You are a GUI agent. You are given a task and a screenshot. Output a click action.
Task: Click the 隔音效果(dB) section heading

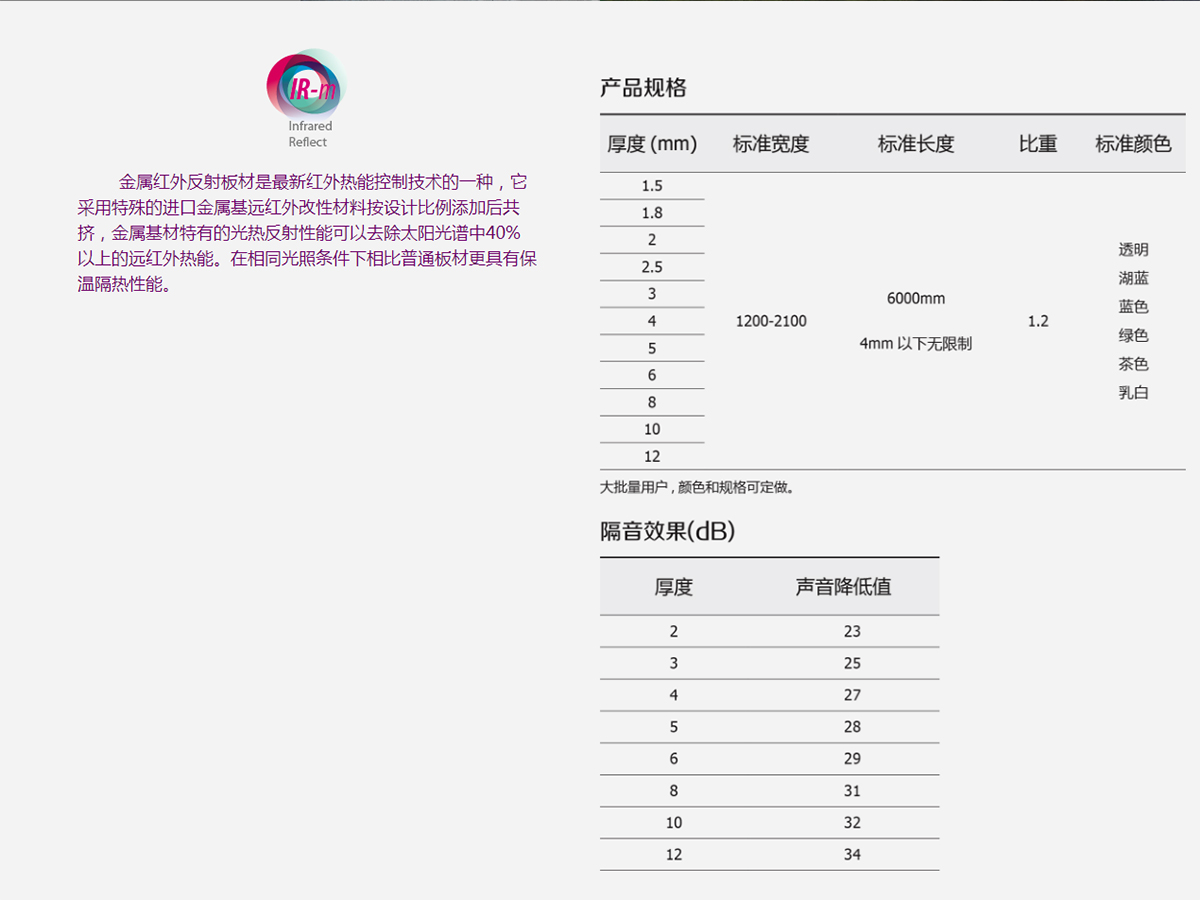(667, 531)
